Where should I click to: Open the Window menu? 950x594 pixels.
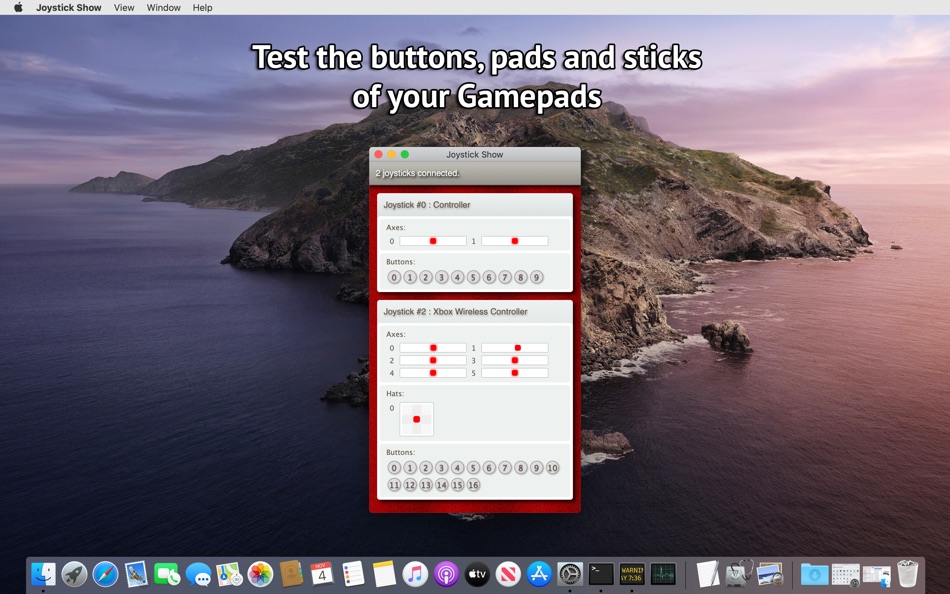(x=164, y=7)
